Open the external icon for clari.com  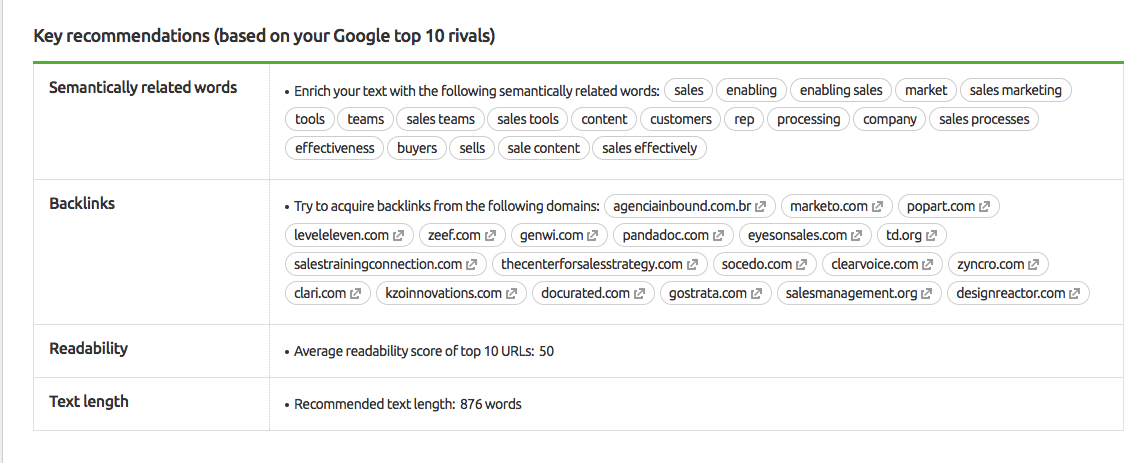point(355,294)
